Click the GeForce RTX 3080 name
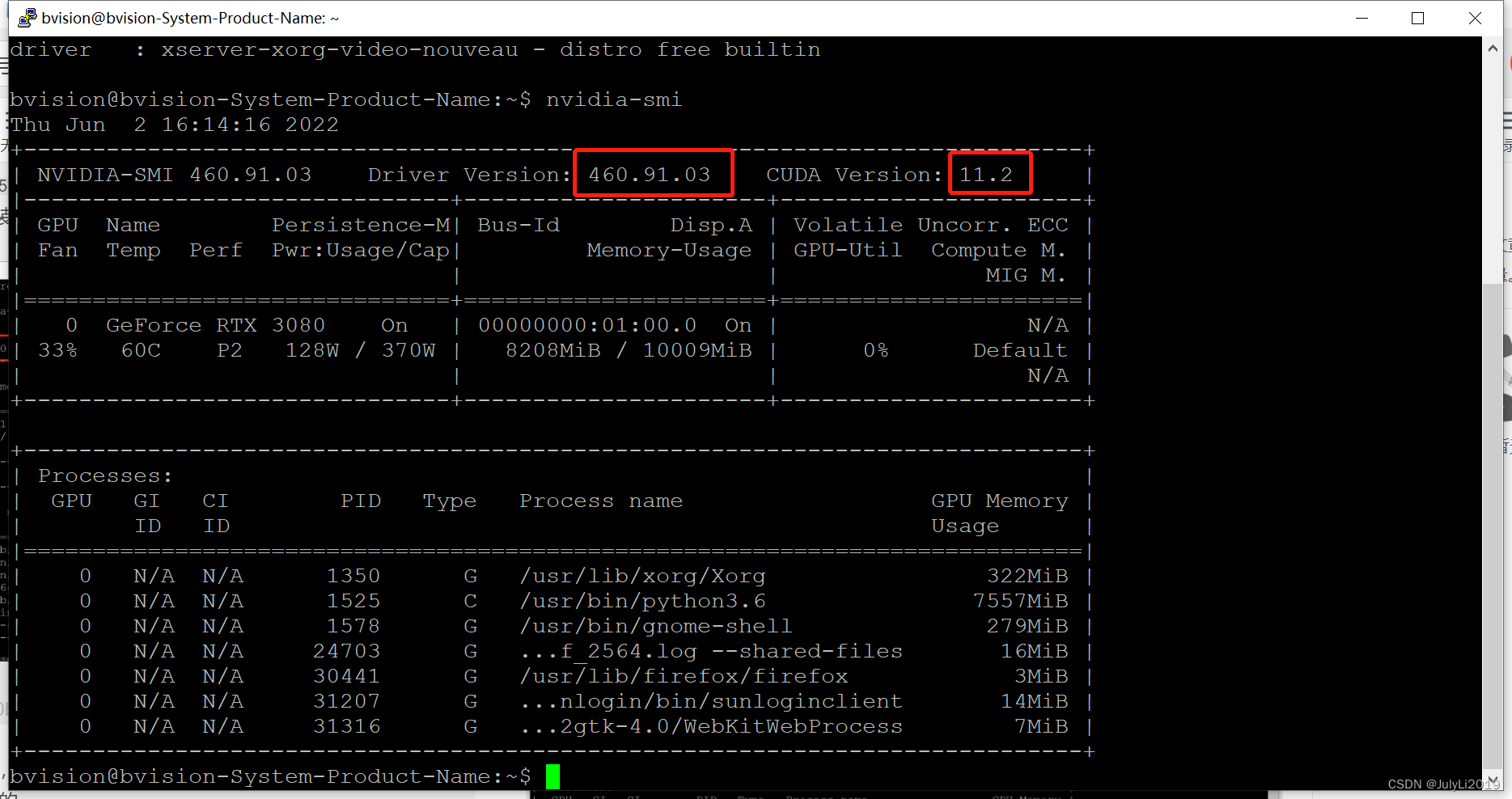Viewport: 1512px width, 799px height. point(215,325)
